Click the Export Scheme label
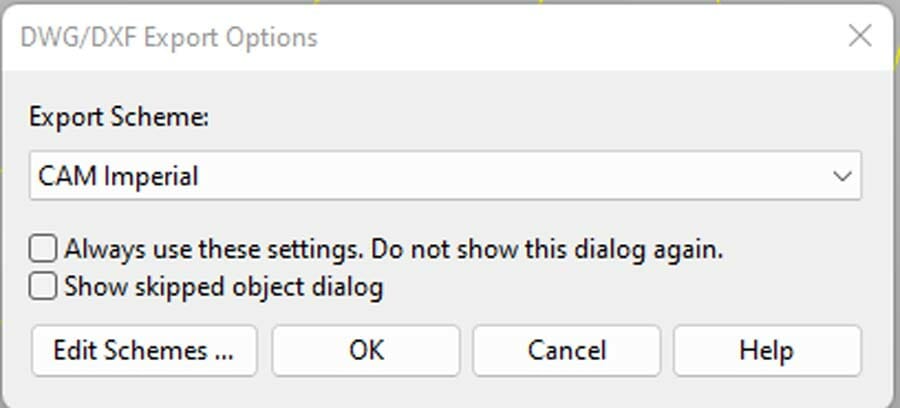900x408 pixels. tap(119, 117)
